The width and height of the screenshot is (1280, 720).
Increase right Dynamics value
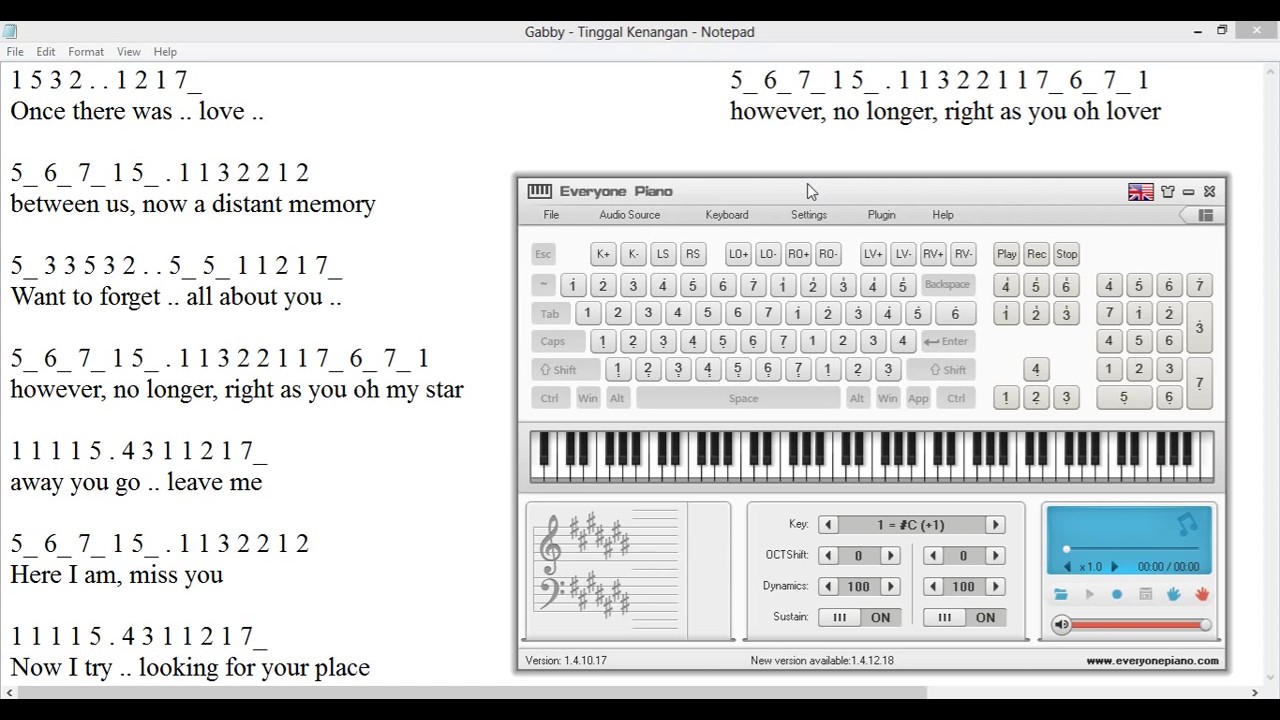click(995, 587)
